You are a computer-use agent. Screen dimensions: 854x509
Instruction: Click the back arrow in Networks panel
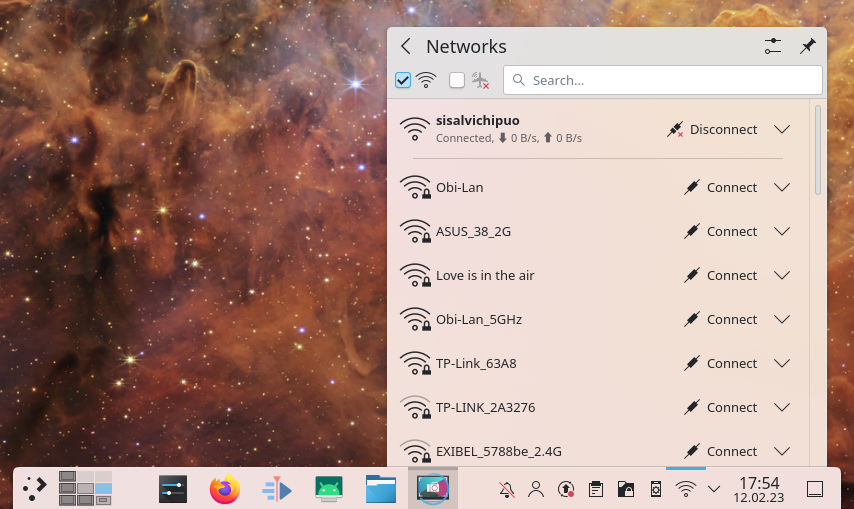pyautogui.click(x=405, y=47)
